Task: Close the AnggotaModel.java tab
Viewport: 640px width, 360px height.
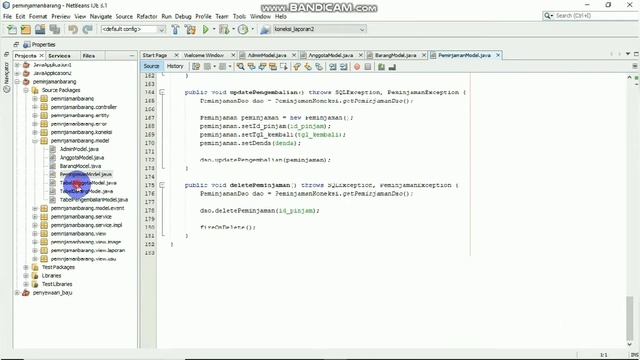Action: pos(360,55)
